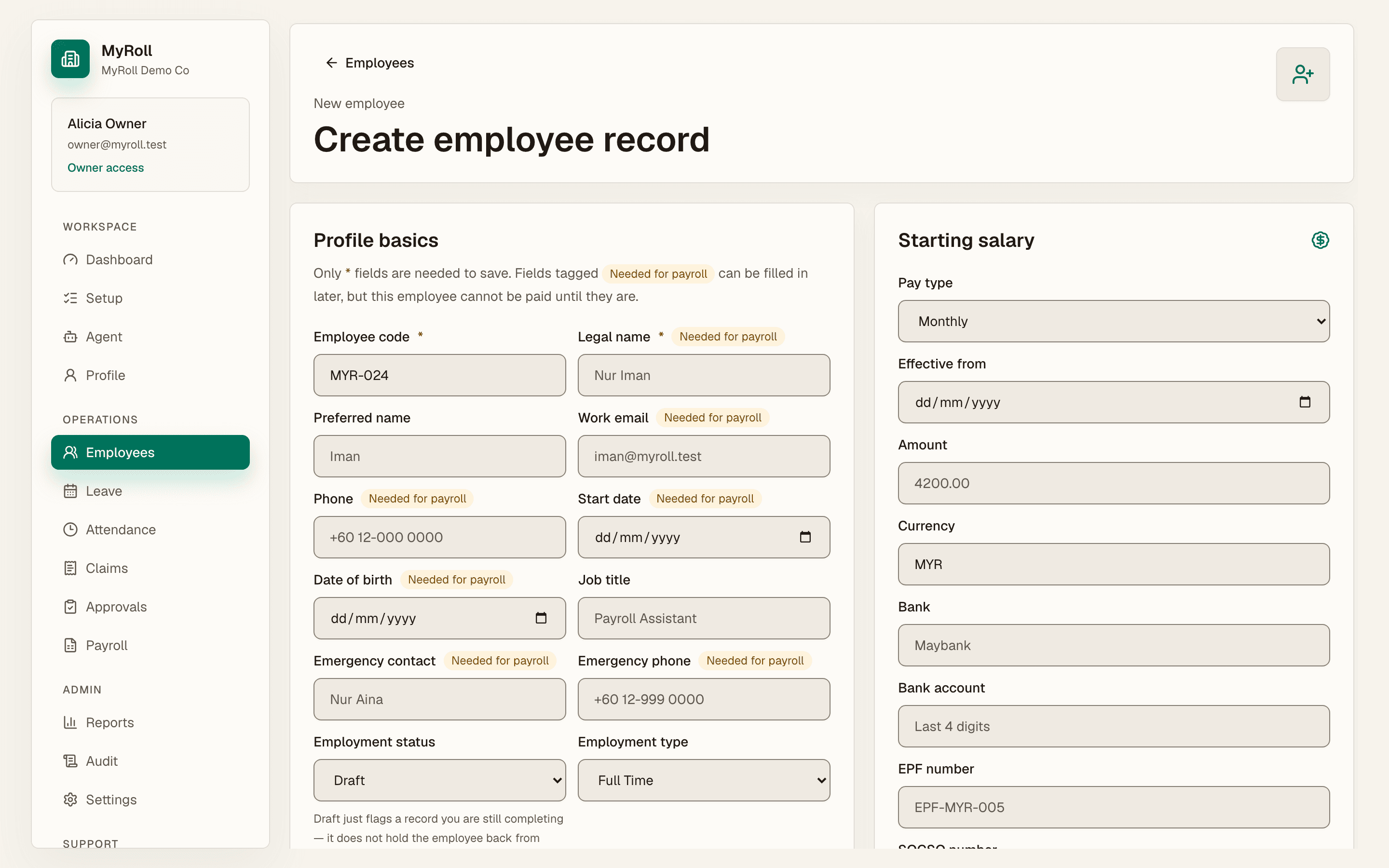Open the Date of birth calendar picker icon
Viewport: 1389px width, 868px height.
click(541, 618)
